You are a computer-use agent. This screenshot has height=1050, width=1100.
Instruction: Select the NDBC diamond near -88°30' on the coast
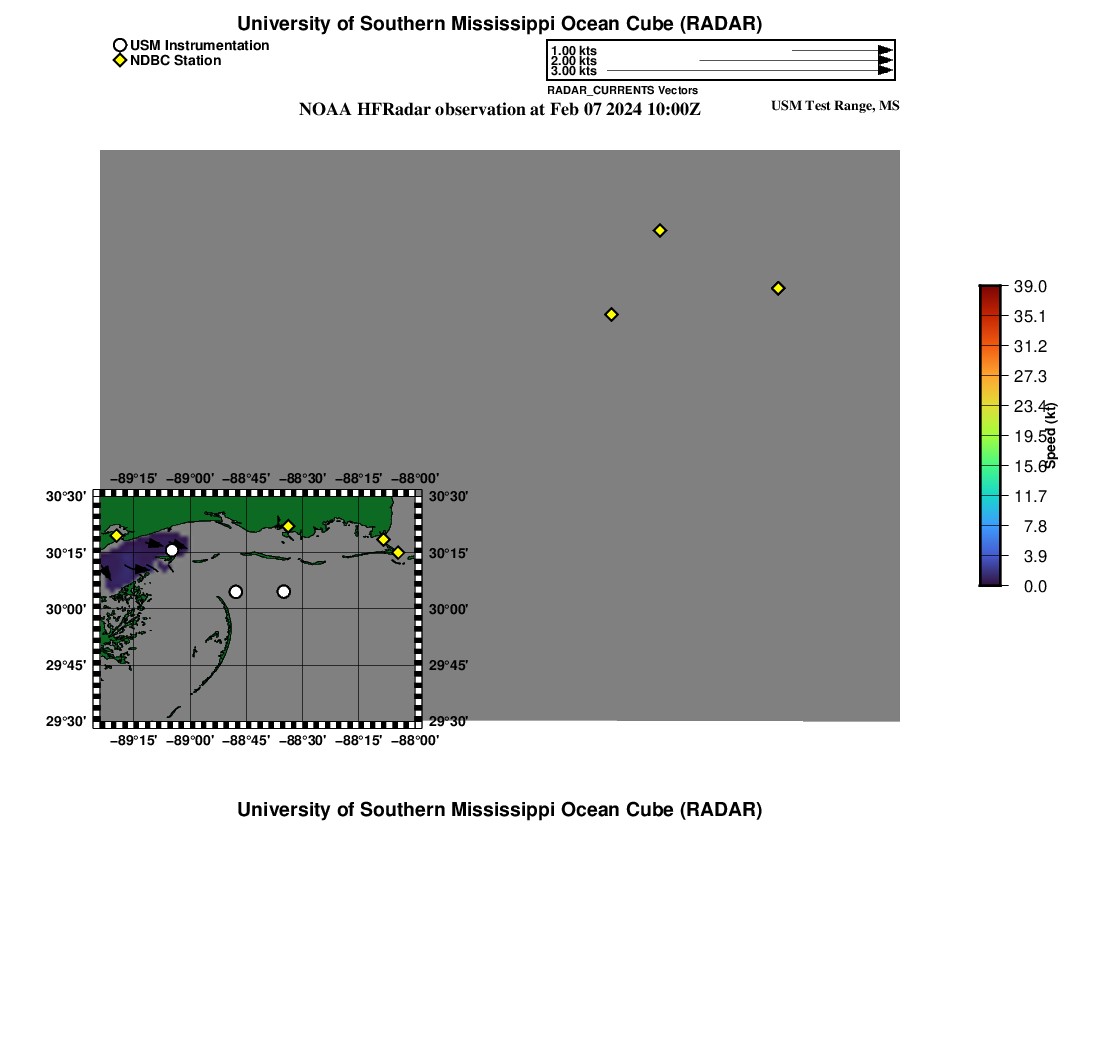(x=288, y=526)
